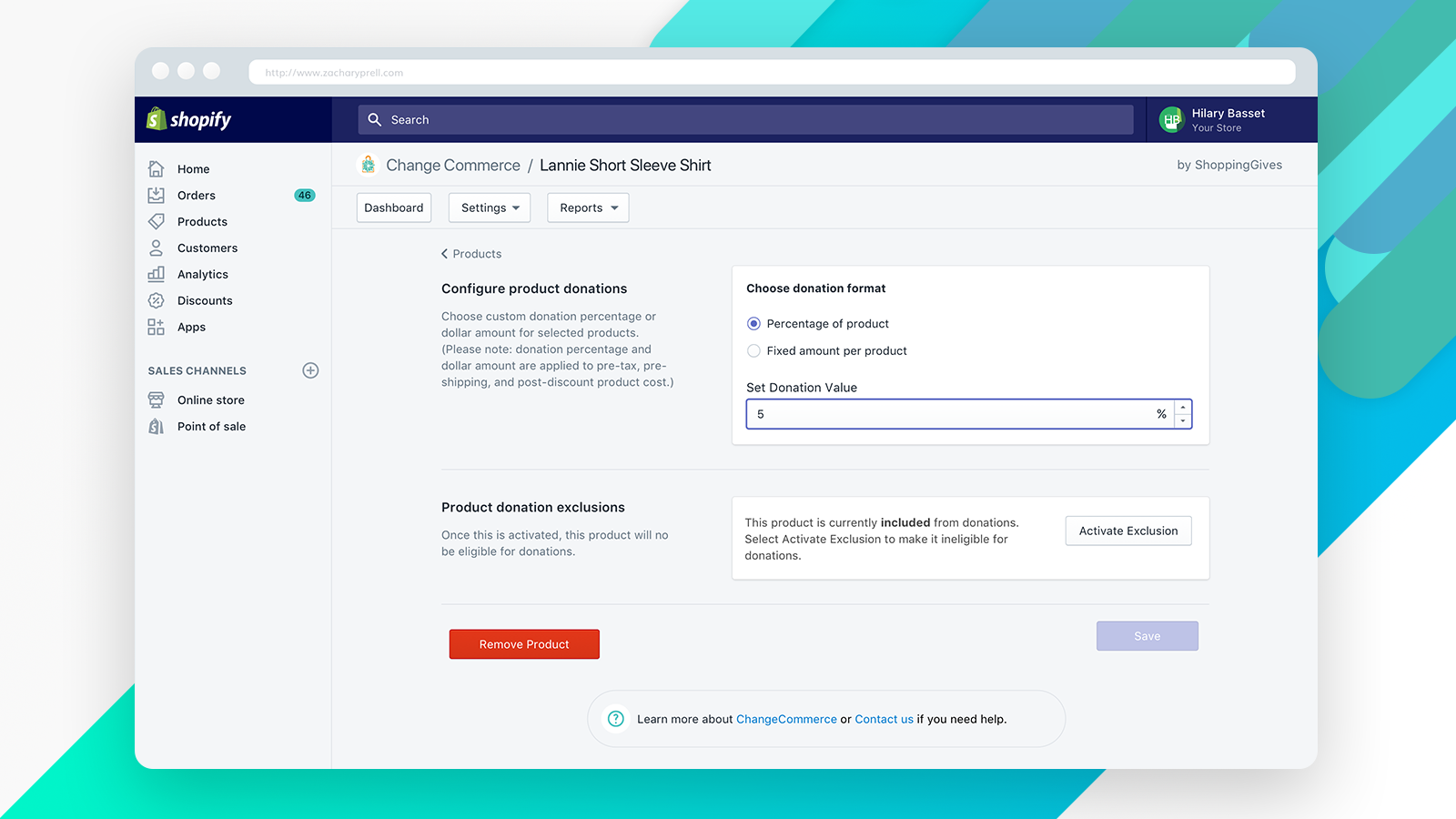The image size is (1456, 819).
Task: Click the Contact us link
Action: (884, 719)
